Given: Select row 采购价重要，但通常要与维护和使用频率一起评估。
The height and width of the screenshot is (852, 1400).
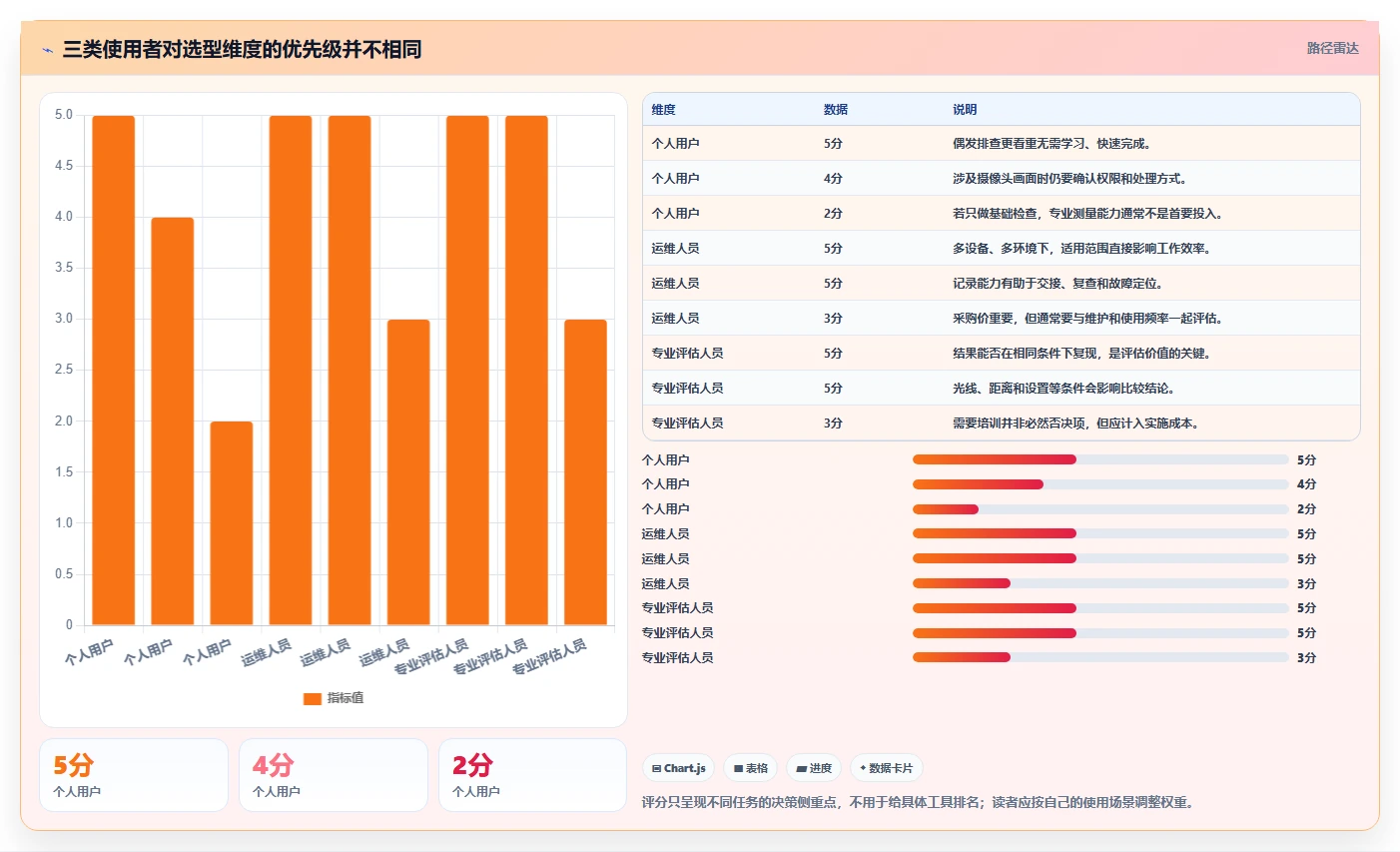Looking at the screenshot, I should [1002, 319].
